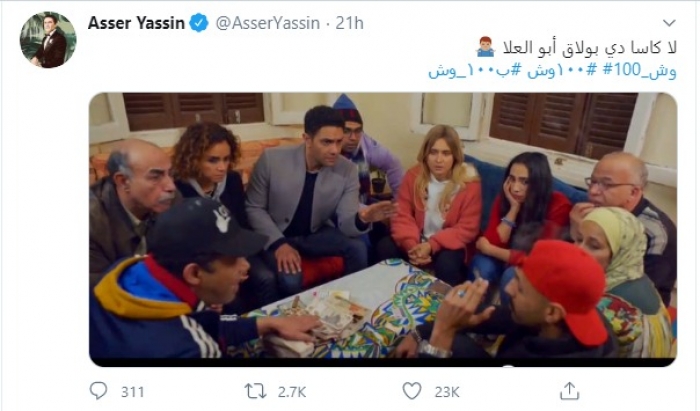
Task: Open the @AsserYassin handle link
Action: coord(268,23)
